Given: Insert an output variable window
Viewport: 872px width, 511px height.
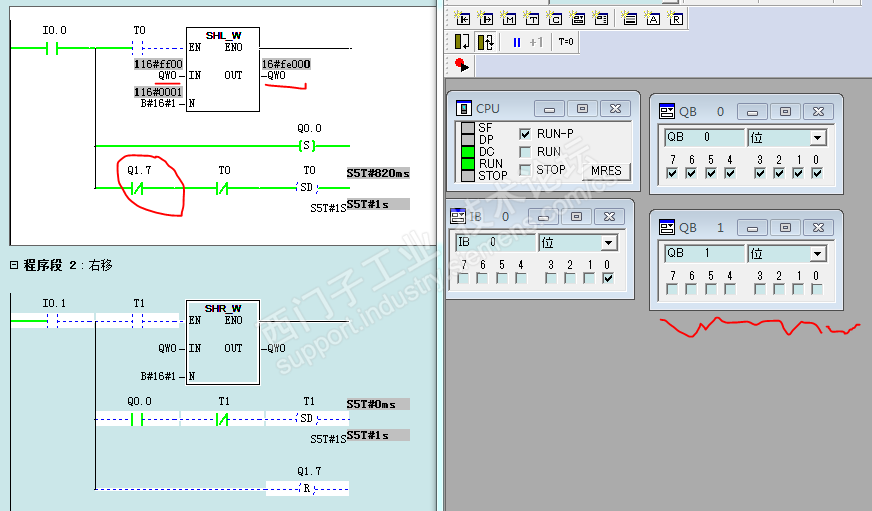Looking at the screenshot, I should (x=485, y=19).
